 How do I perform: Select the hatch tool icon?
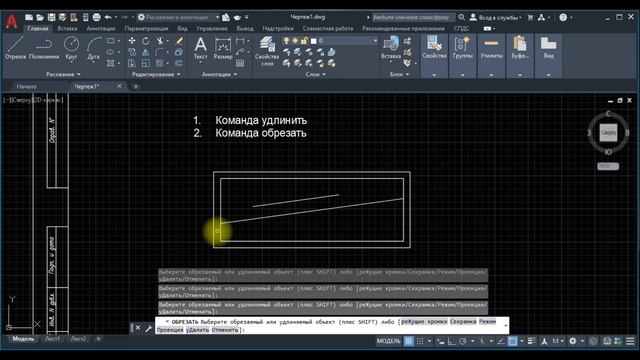pos(111,63)
